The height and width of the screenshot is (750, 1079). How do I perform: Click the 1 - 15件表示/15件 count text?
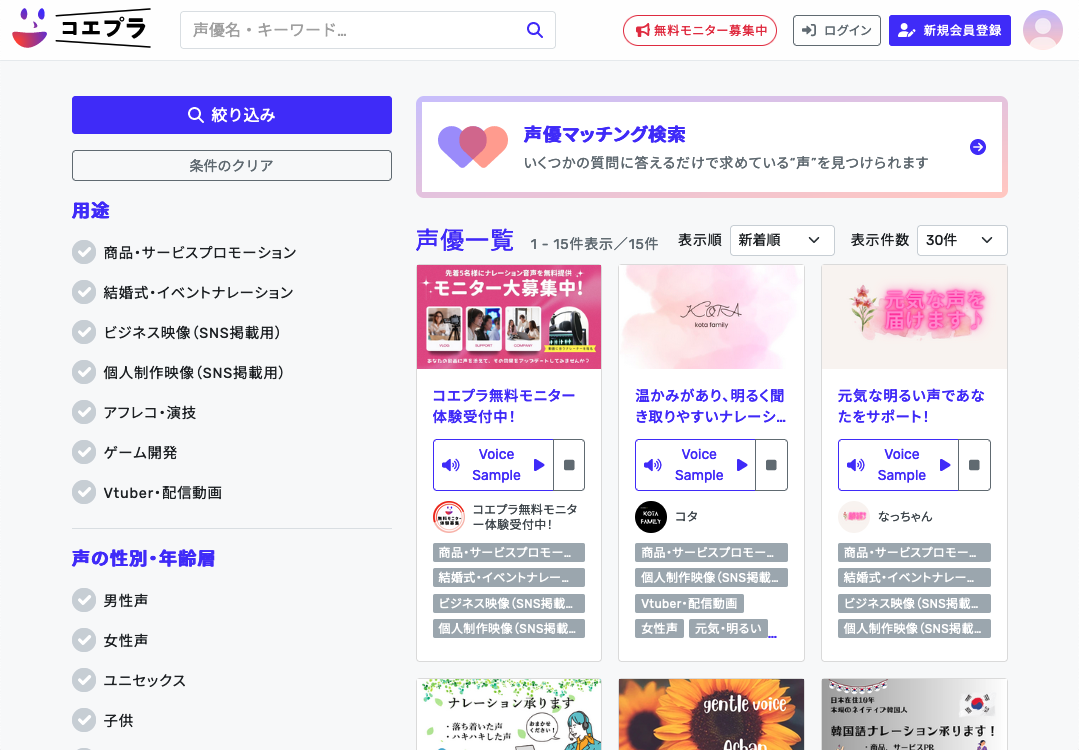pos(594,244)
